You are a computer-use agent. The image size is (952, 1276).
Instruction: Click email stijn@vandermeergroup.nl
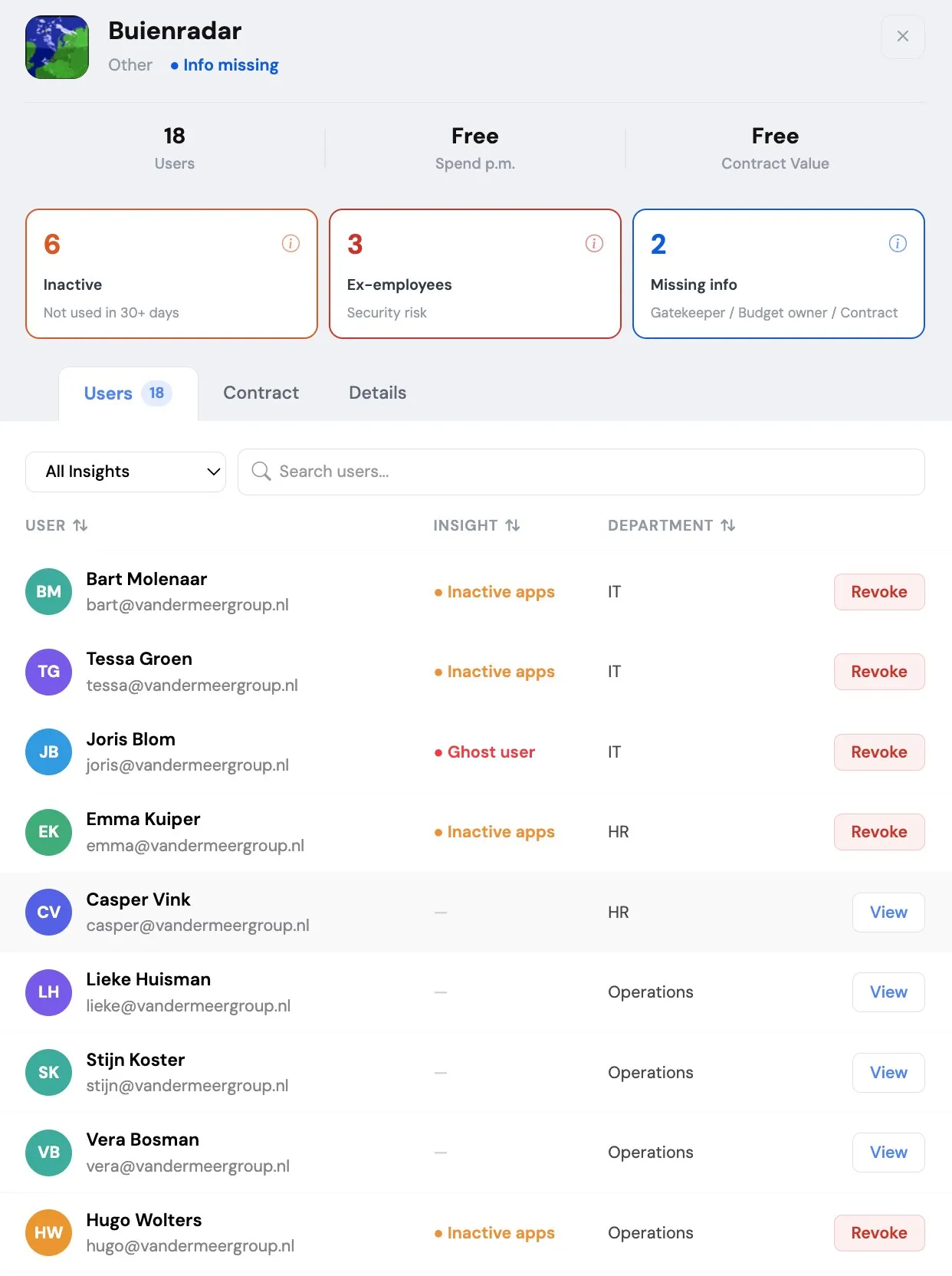[188, 1086]
